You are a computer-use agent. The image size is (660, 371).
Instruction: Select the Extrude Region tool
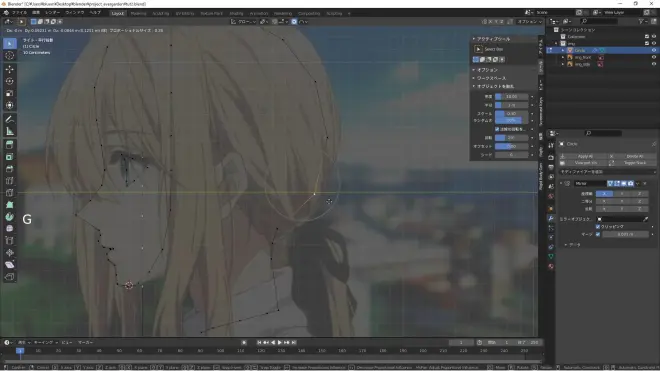click(x=10, y=145)
